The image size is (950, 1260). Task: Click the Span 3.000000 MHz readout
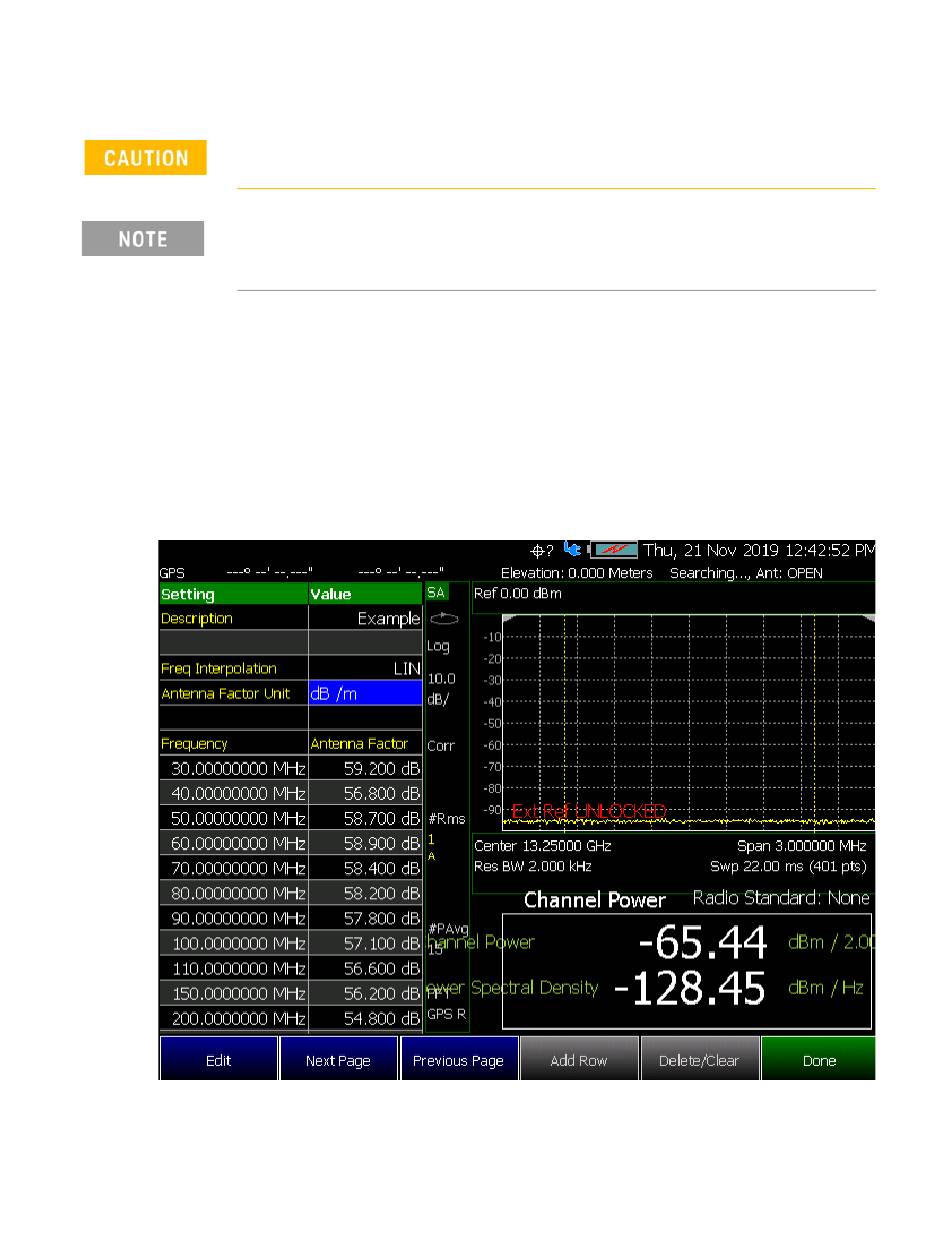tap(802, 846)
